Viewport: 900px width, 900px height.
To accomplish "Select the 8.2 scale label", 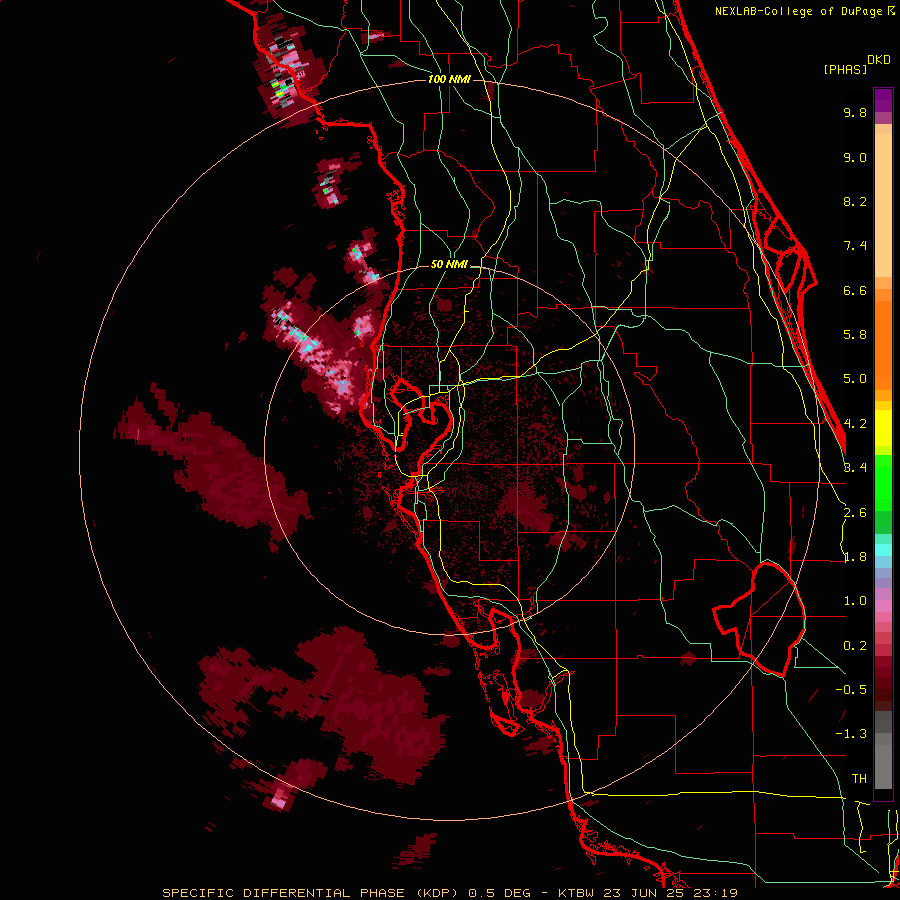I will (855, 201).
